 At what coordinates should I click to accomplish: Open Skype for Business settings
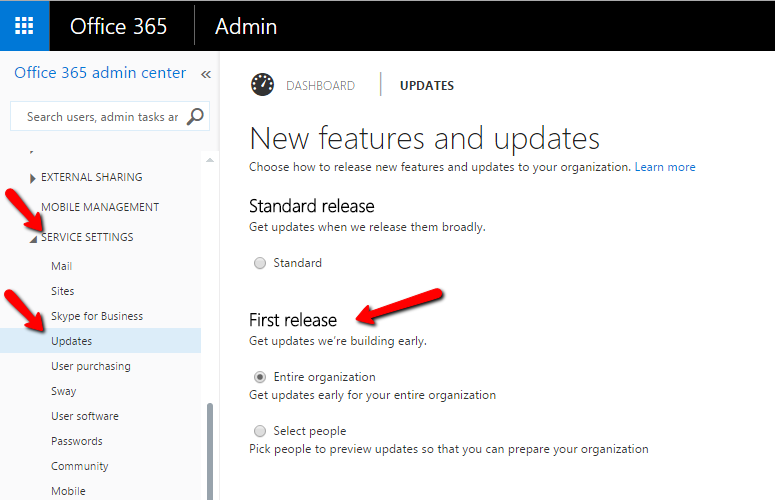point(97,316)
